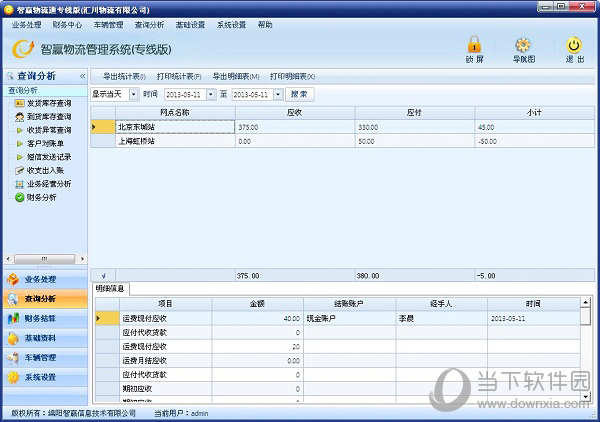Click sidebar scroll left arrow
600x422 pixels.
click(8, 259)
